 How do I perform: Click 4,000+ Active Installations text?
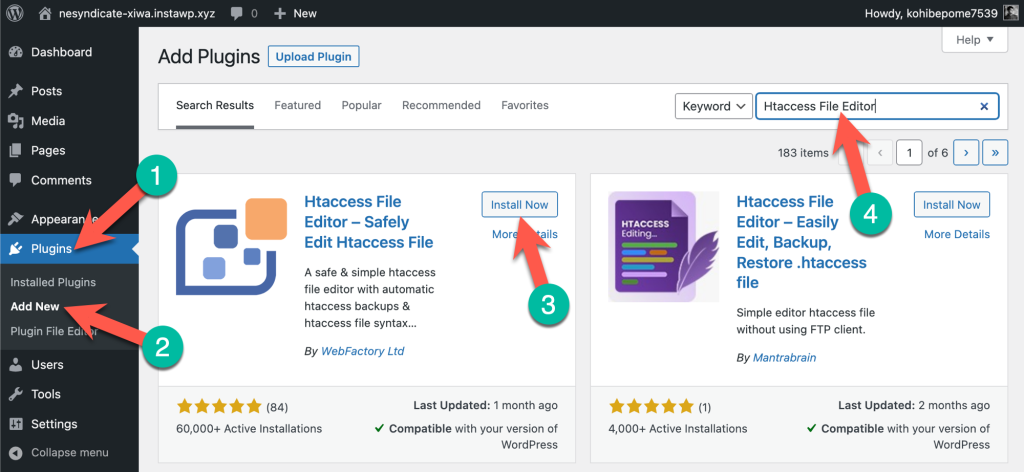tap(678, 429)
